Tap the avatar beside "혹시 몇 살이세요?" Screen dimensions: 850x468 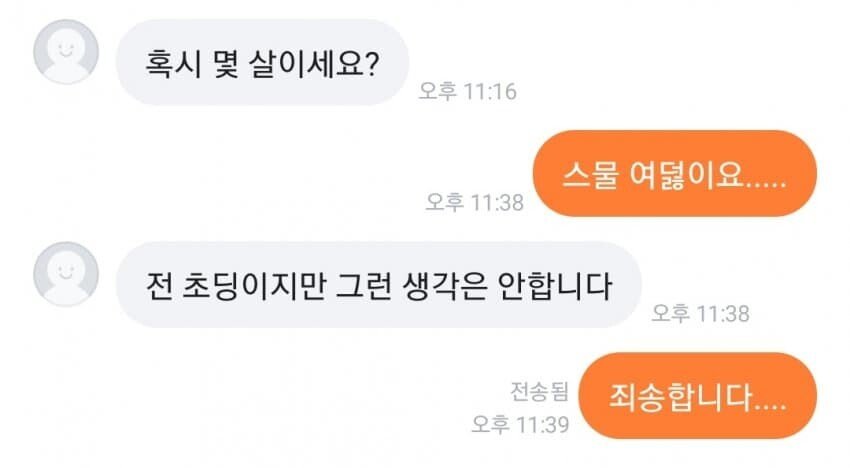click(x=66, y=50)
